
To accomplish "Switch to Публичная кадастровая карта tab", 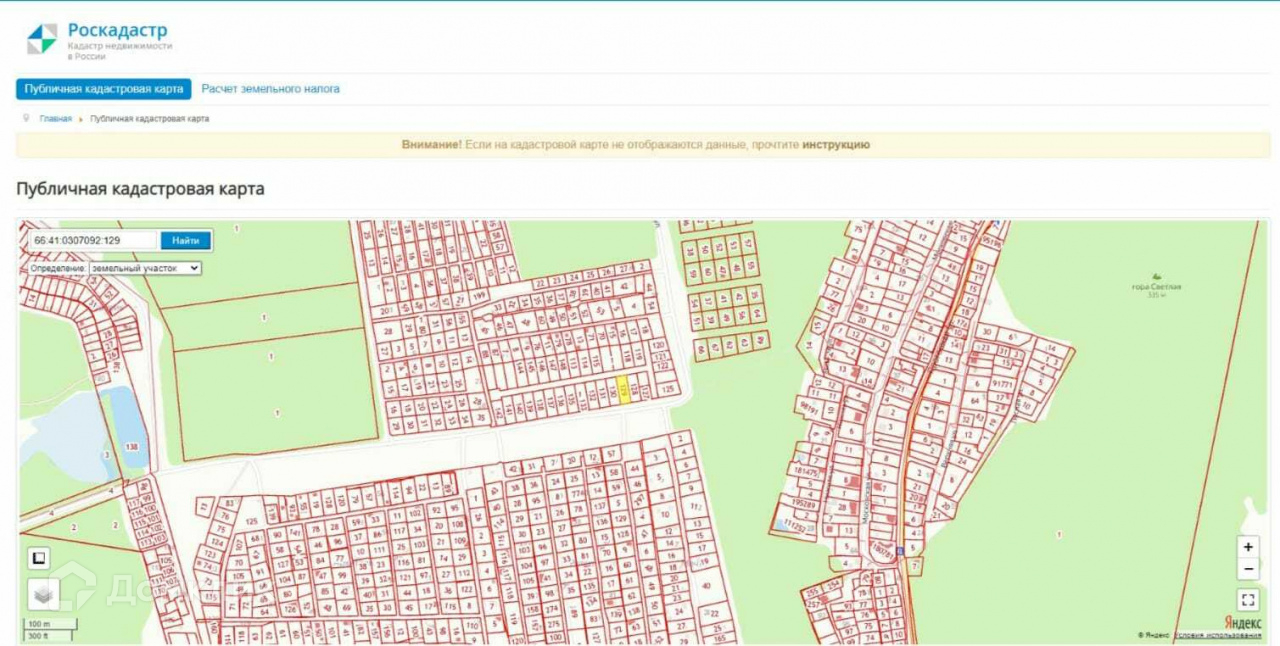I will pos(104,89).
